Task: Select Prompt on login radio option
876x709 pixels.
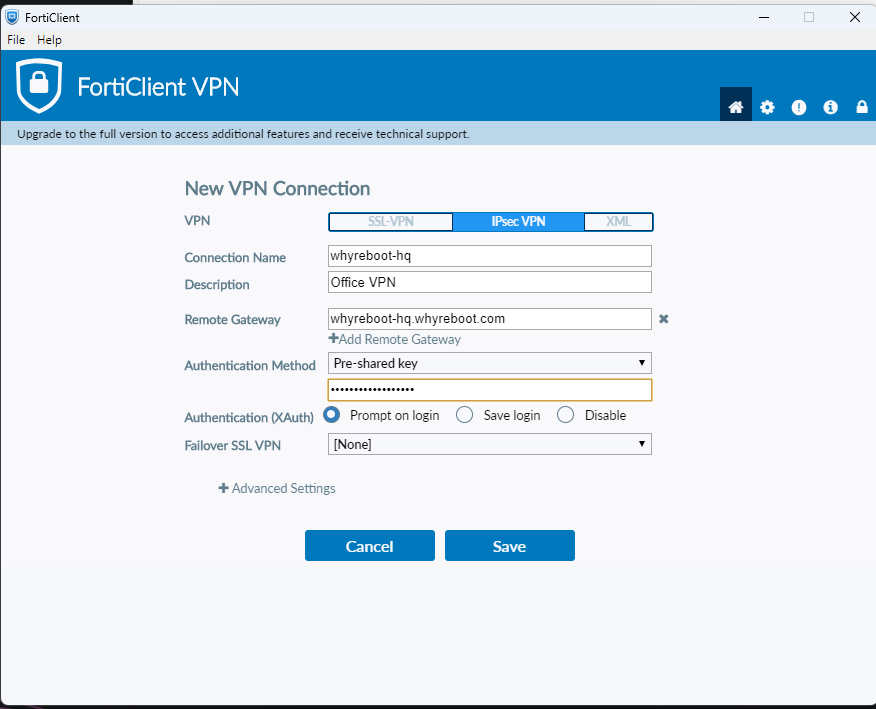Action: [332, 415]
